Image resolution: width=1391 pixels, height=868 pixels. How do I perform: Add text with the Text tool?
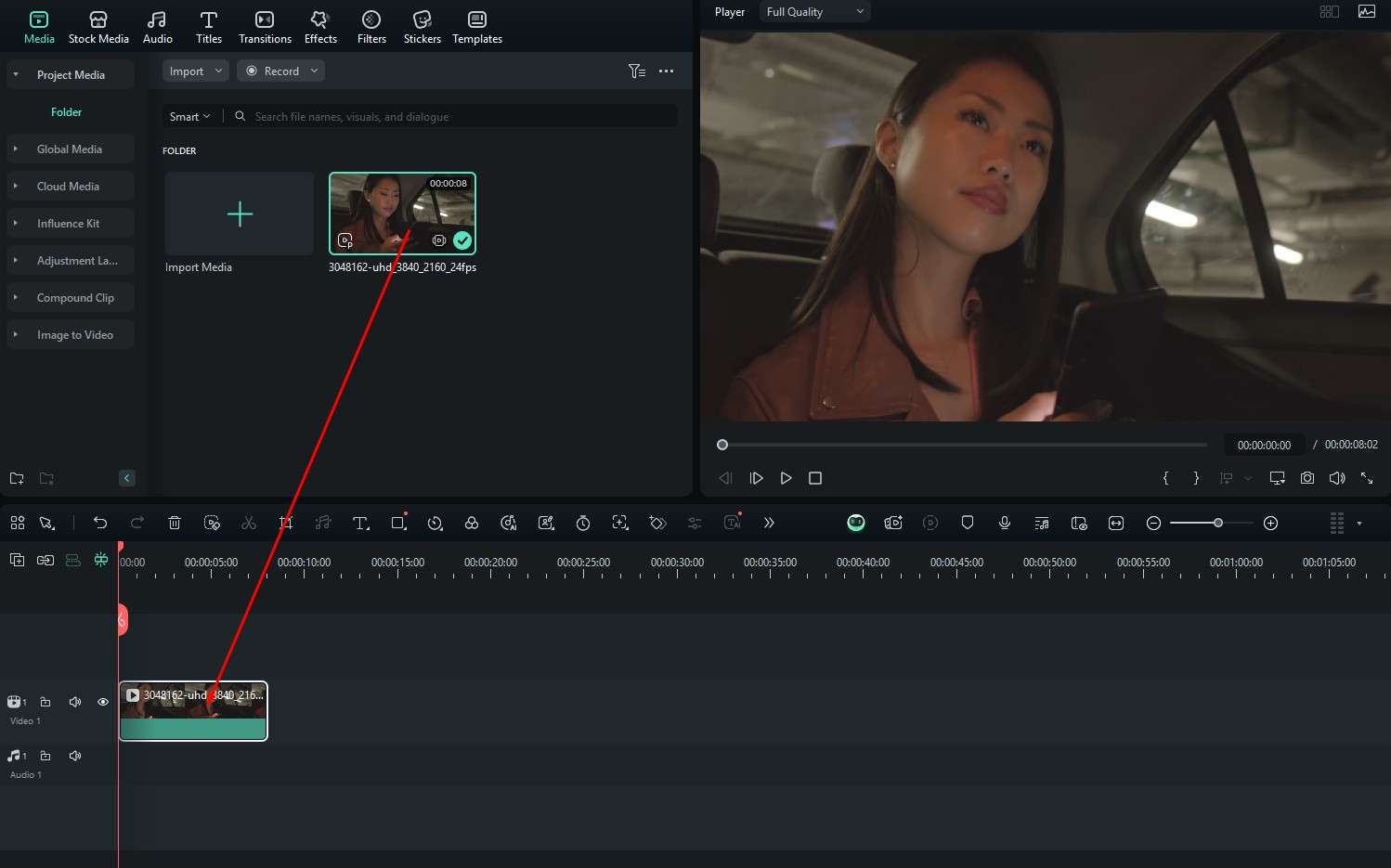[360, 523]
